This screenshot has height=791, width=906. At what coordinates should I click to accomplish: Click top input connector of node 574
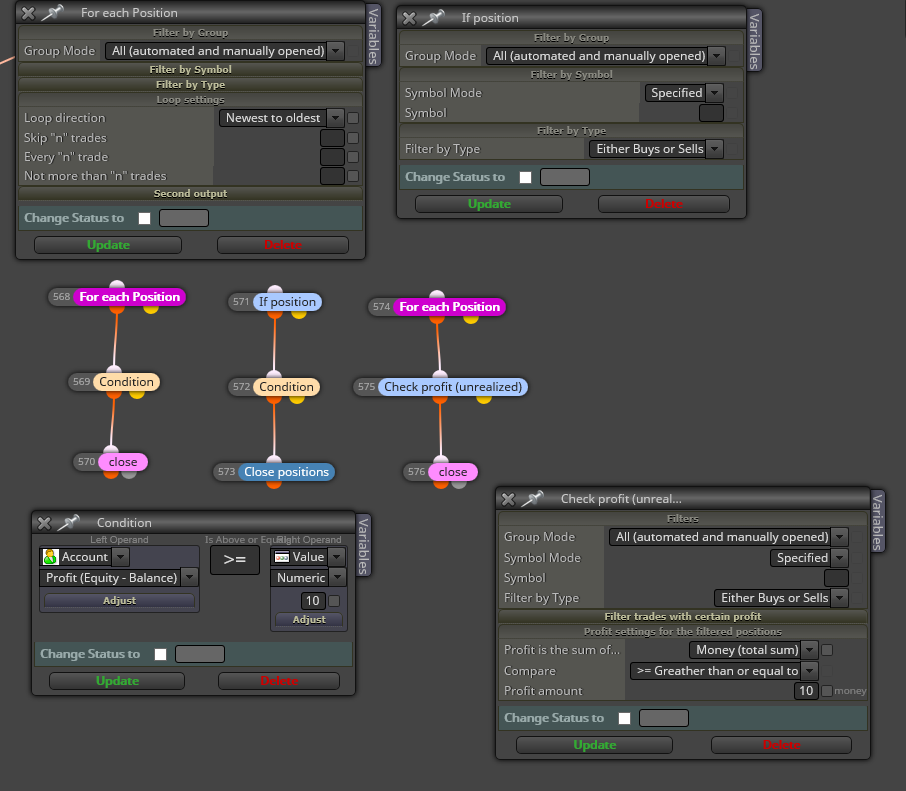pos(437,295)
